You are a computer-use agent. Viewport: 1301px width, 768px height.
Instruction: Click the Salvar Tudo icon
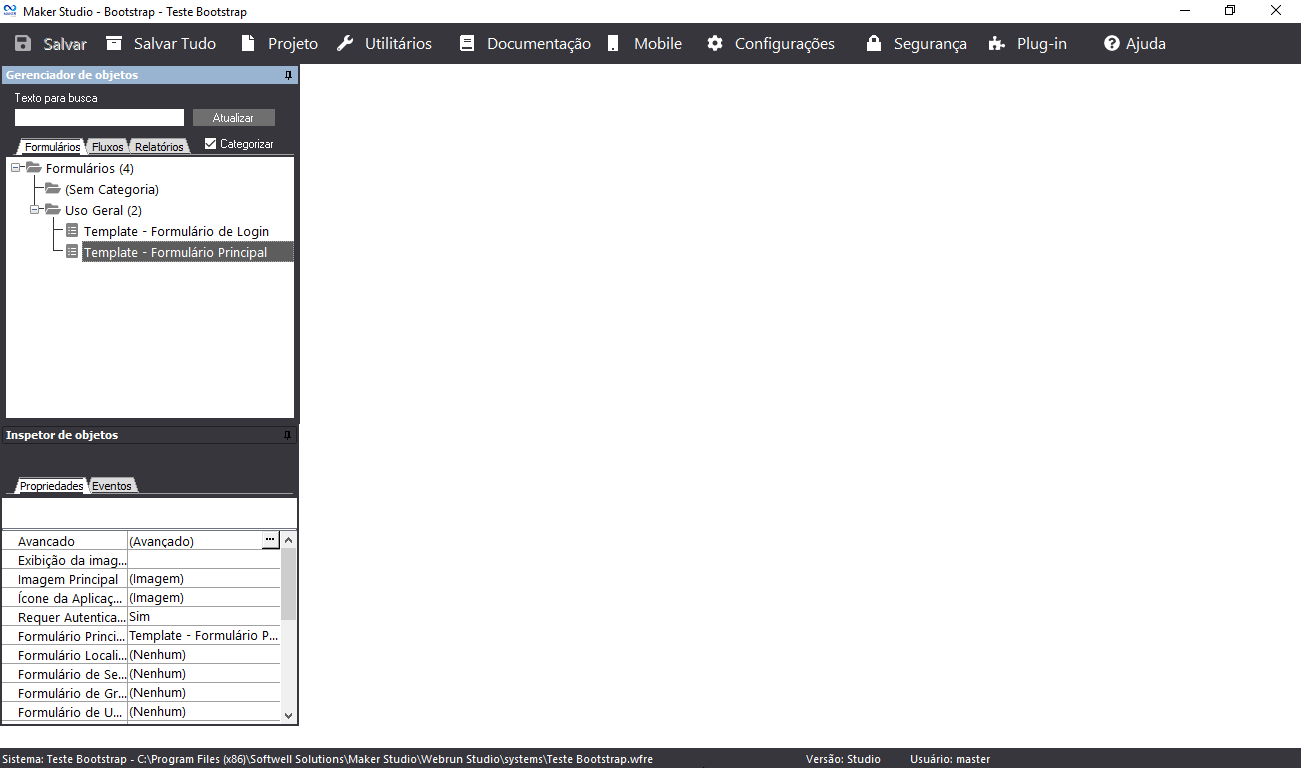(x=115, y=44)
